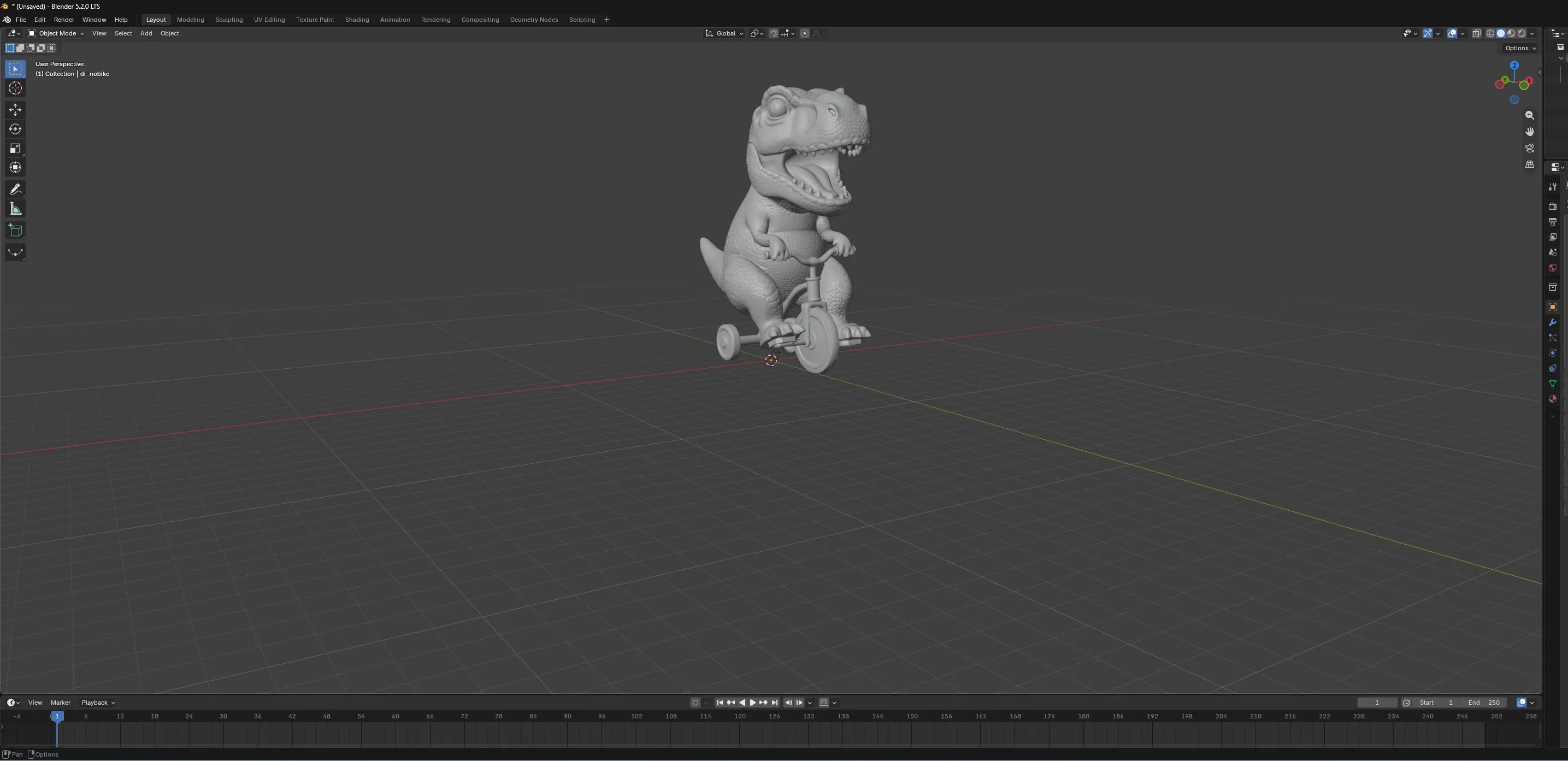The height and width of the screenshot is (761, 1568).
Task: Open the pivot point dropdown
Action: tap(757, 33)
